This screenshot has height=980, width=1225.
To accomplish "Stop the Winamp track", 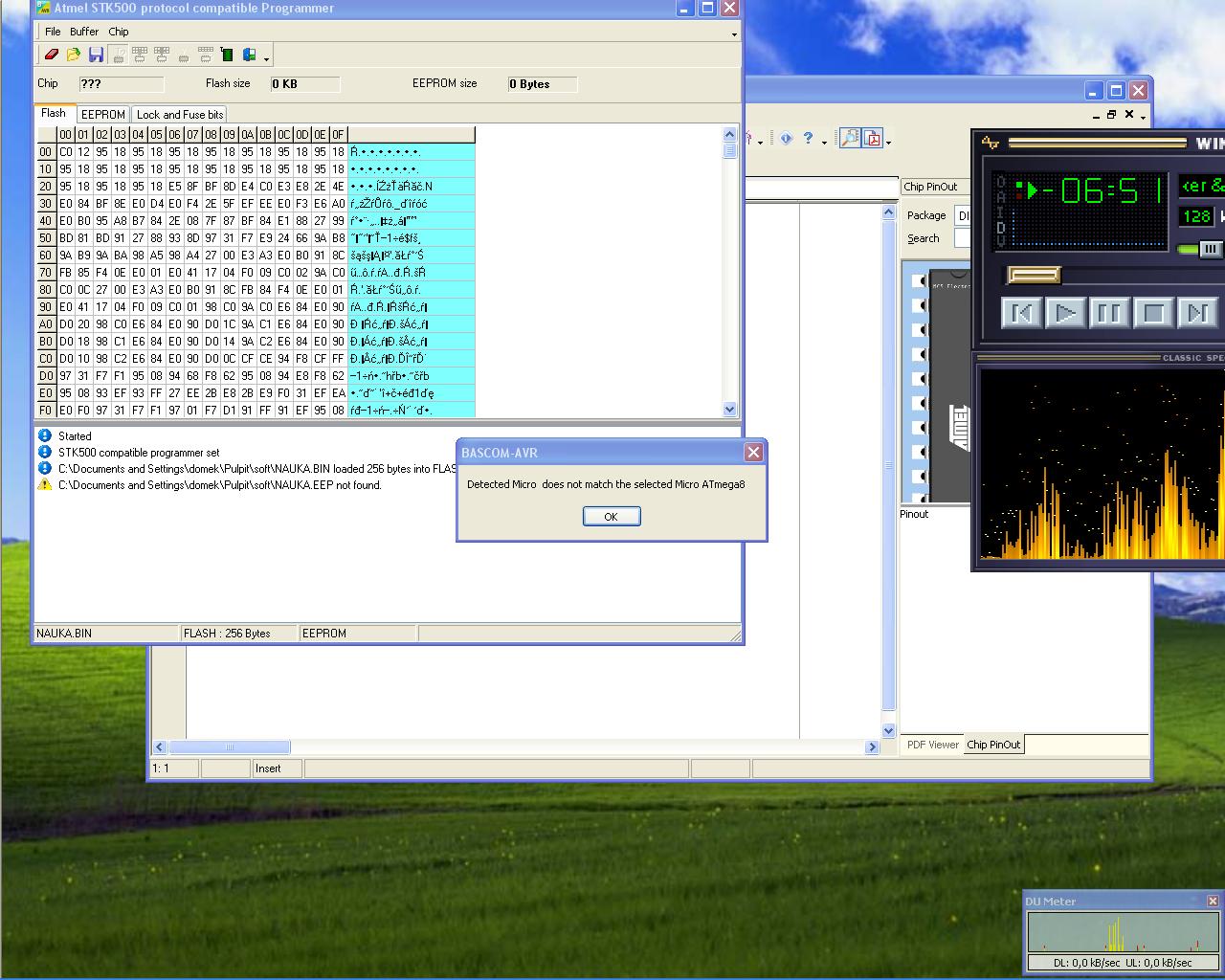I will pyautogui.click(x=1153, y=313).
